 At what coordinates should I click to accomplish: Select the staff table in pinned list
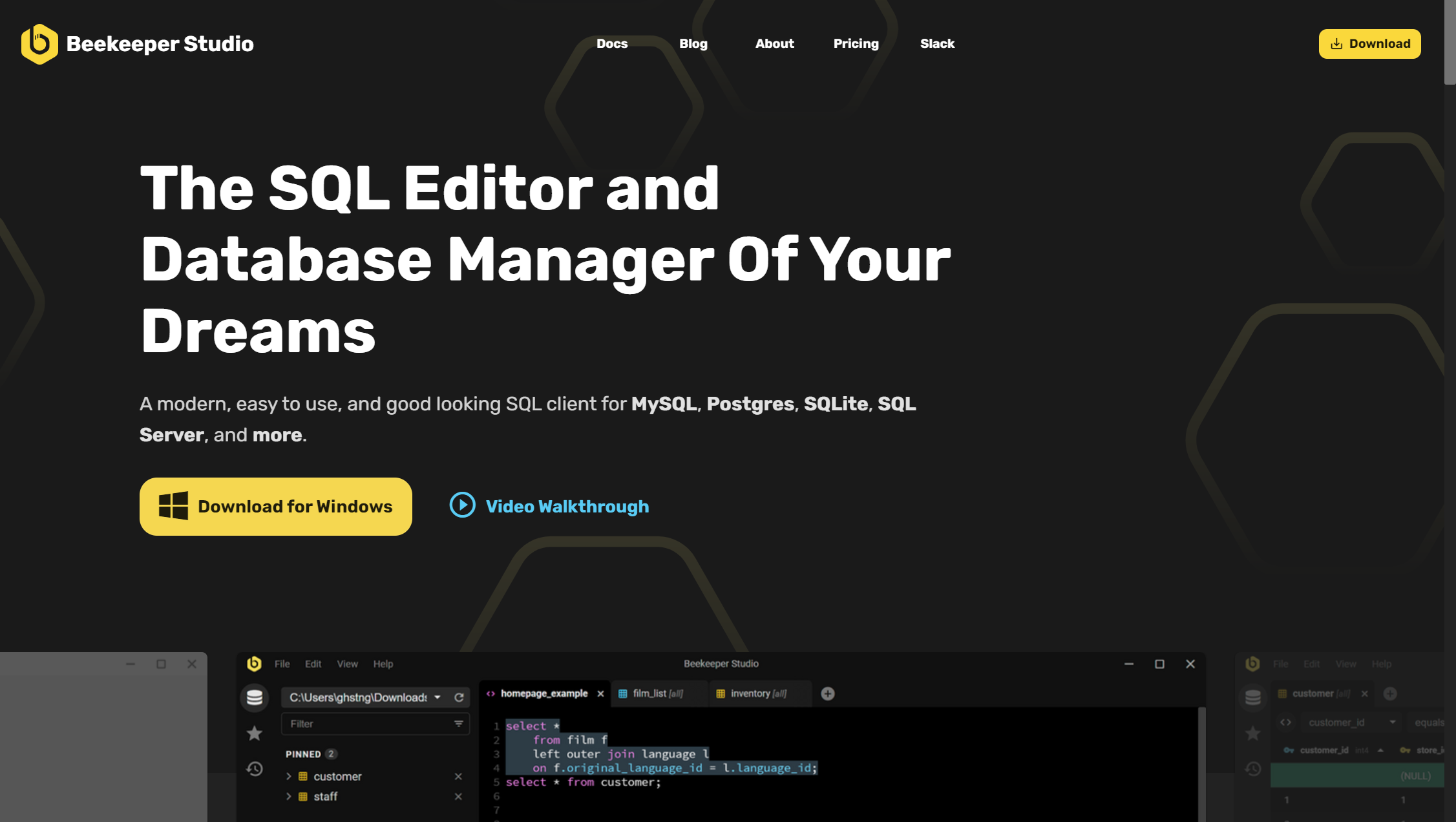(326, 797)
